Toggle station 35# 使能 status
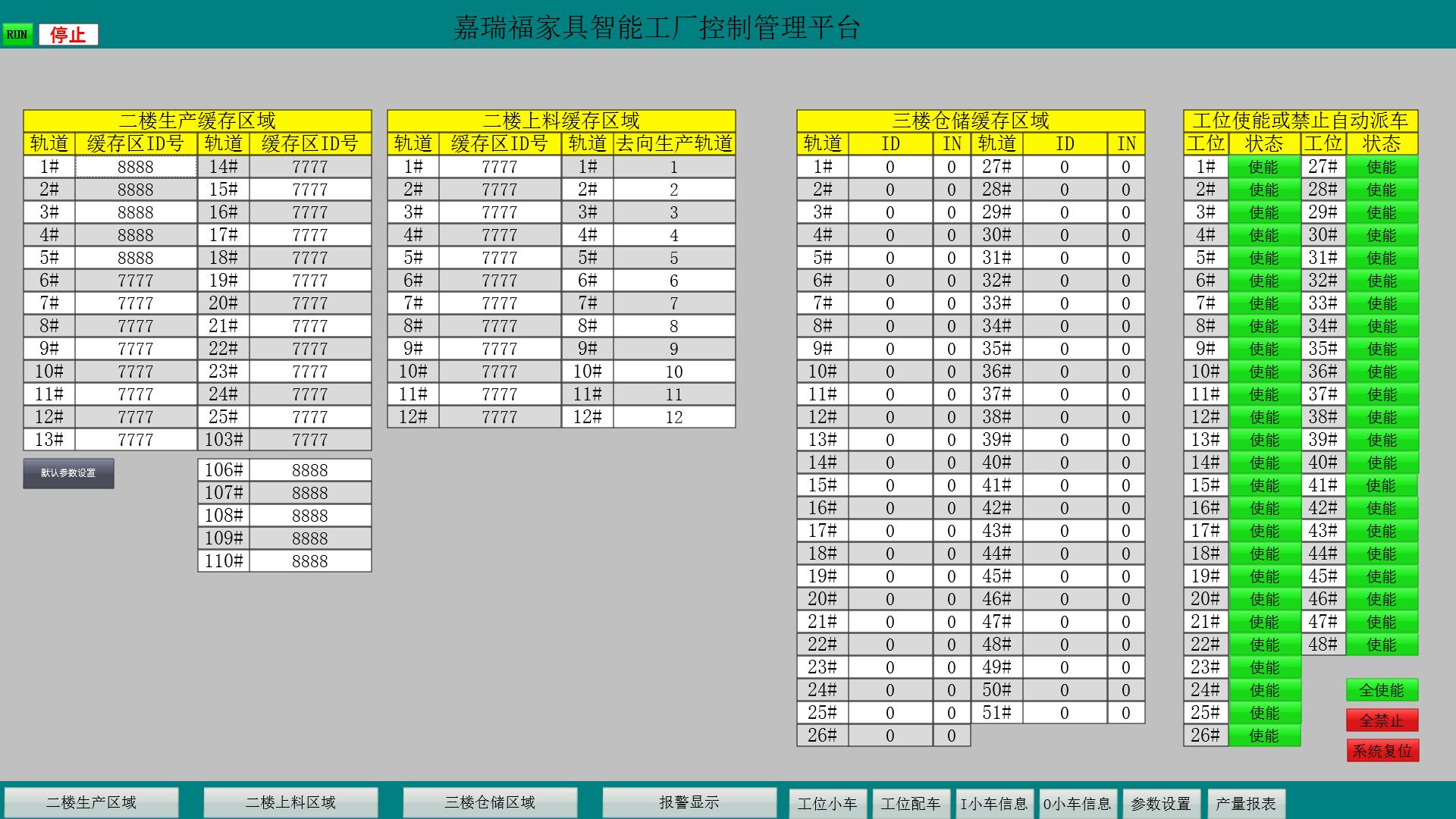 point(1382,349)
